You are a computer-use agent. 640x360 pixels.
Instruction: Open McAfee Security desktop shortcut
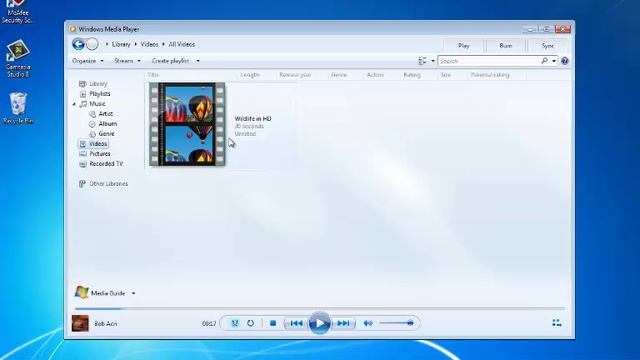[x=18, y=12]
